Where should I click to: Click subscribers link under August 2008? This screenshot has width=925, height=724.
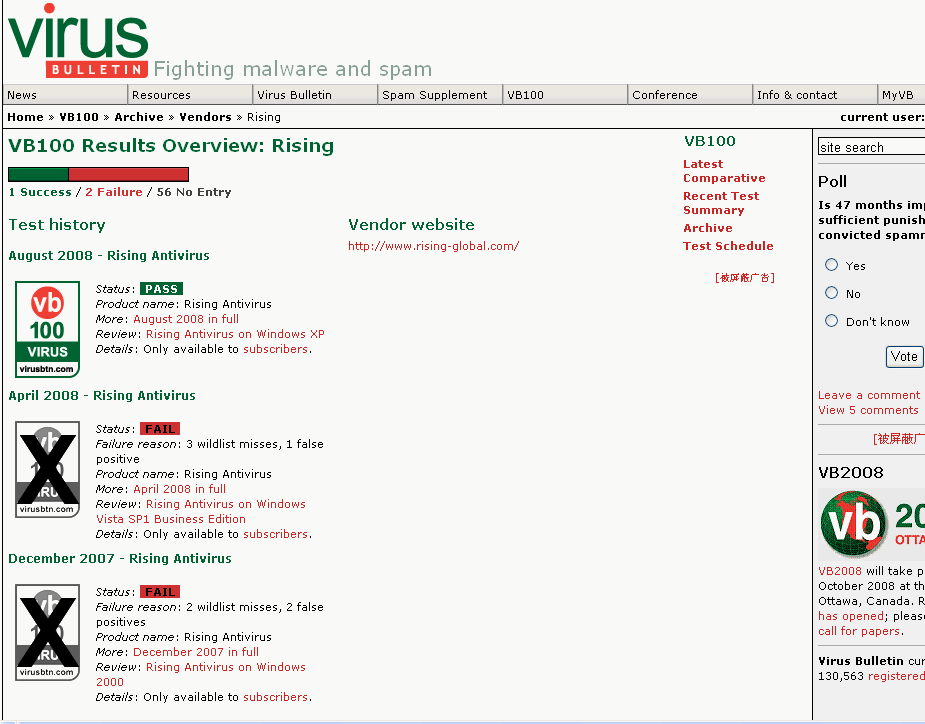[x=275, y=349]
